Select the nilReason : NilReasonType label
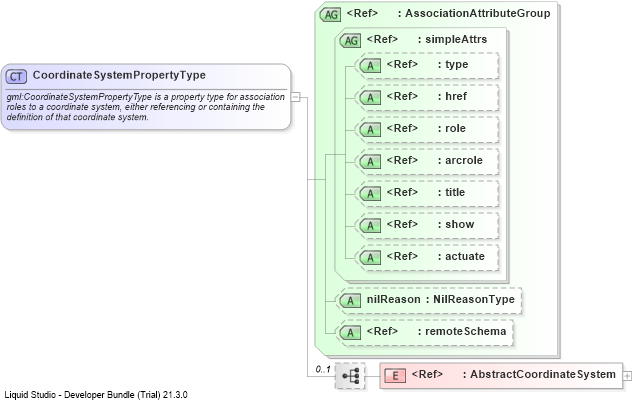 (x=441, y=299)
